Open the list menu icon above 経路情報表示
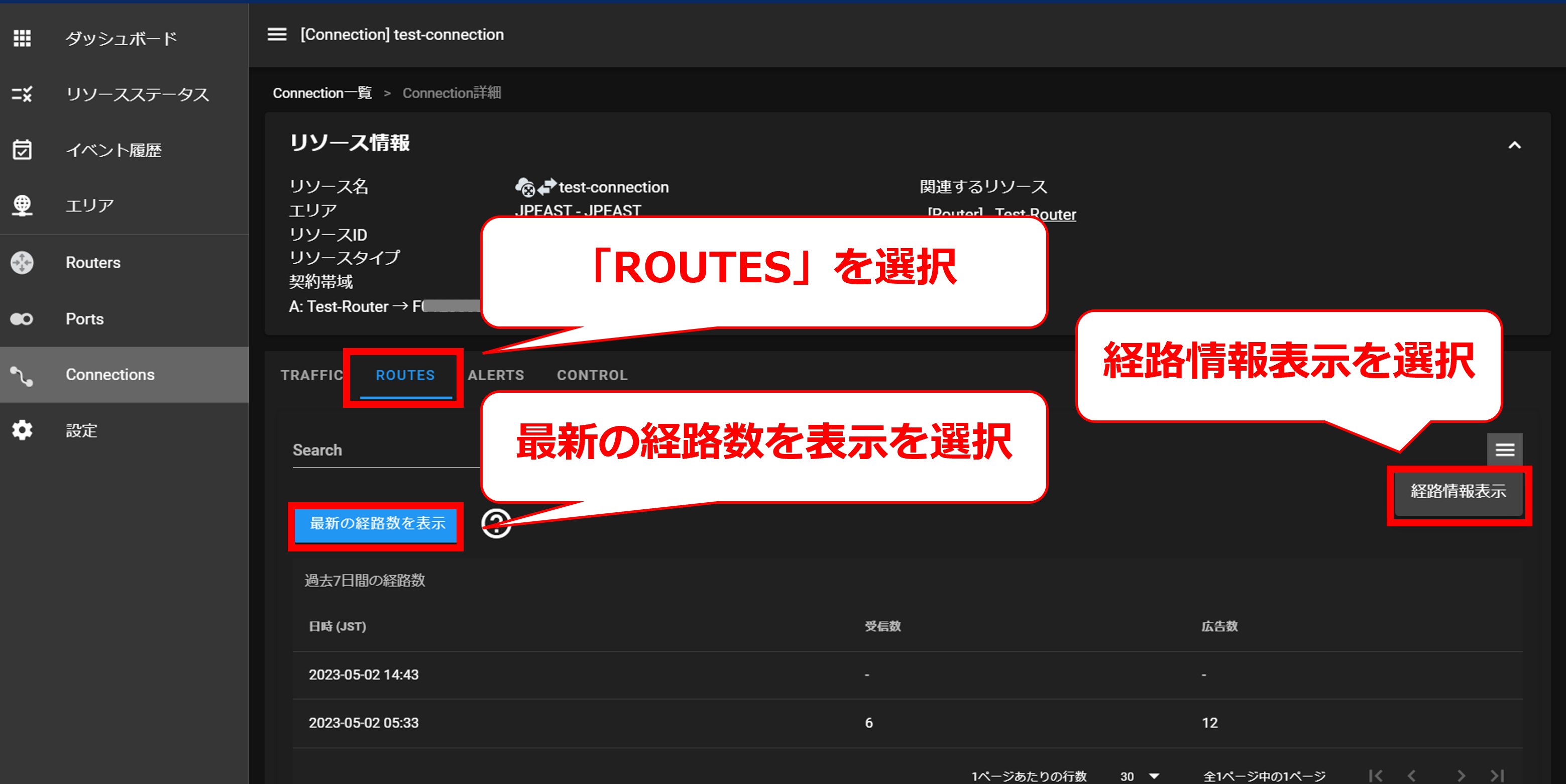This screenshot has width=1566, height=784. 1505,450
